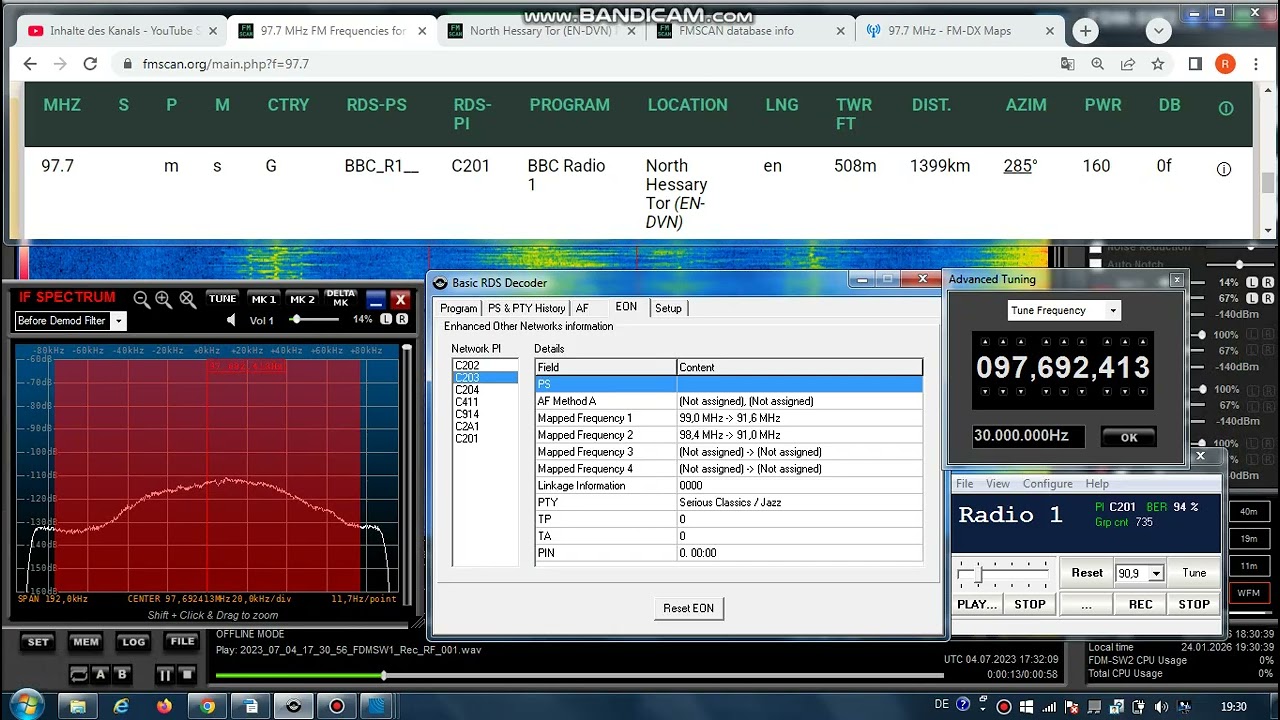Activate marker MK 1

(263, 299)
